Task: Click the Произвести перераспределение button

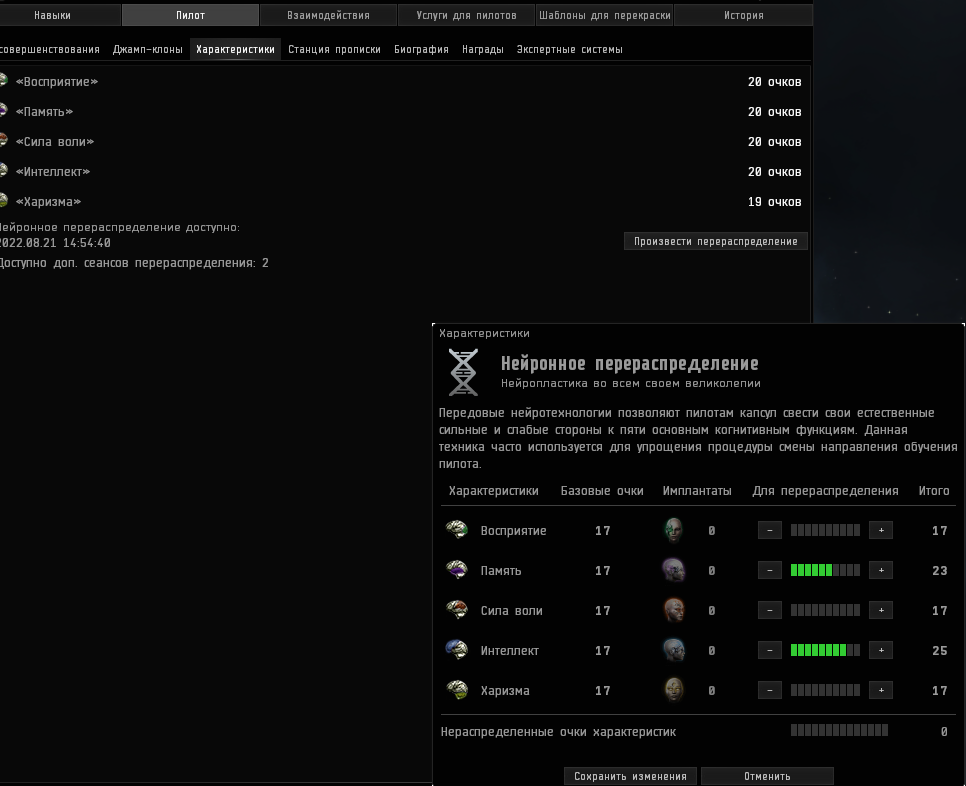Action: coord(716,241)
